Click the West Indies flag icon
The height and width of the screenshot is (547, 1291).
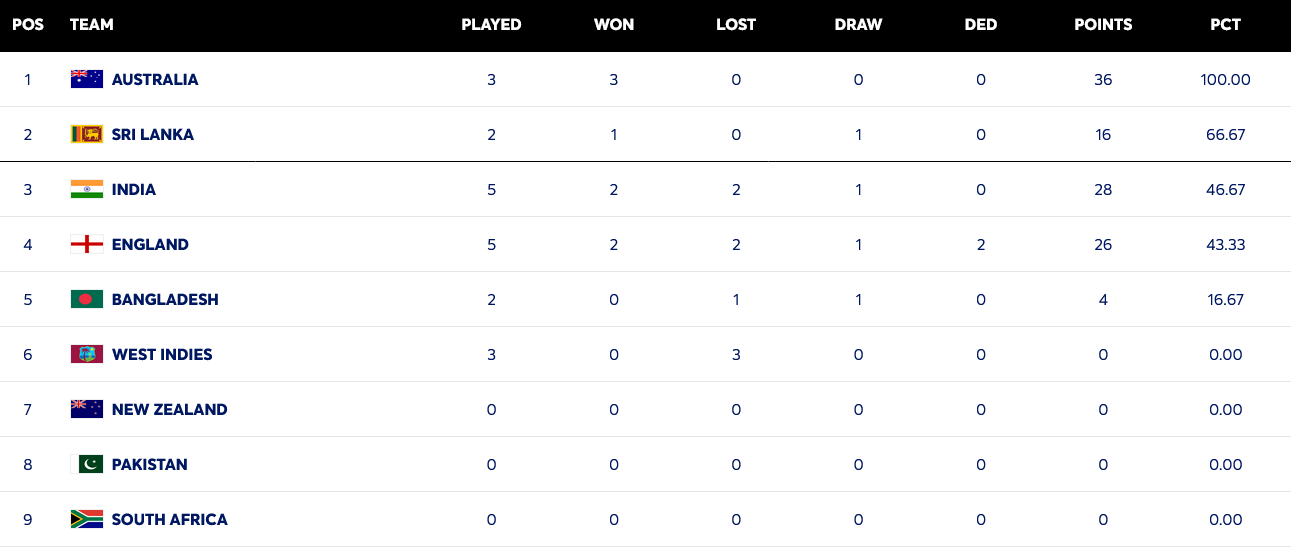pyautogui.click(x=87, y=354)
